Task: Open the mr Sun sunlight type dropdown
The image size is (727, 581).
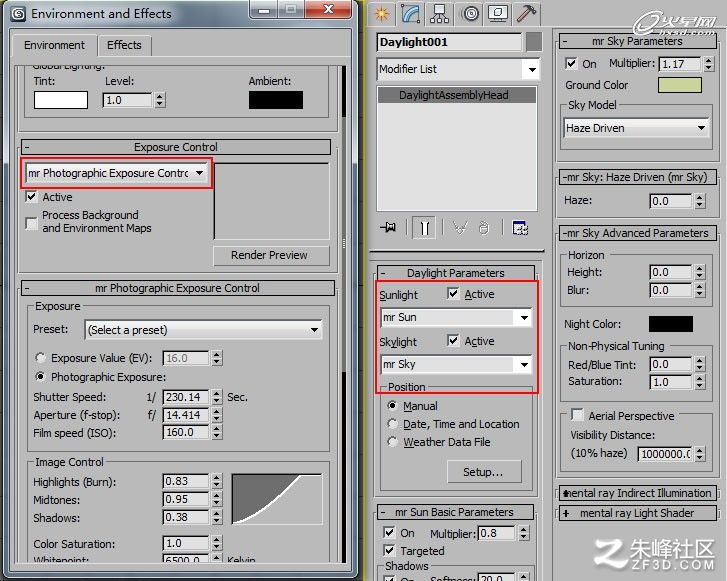Action: (456, 317)
